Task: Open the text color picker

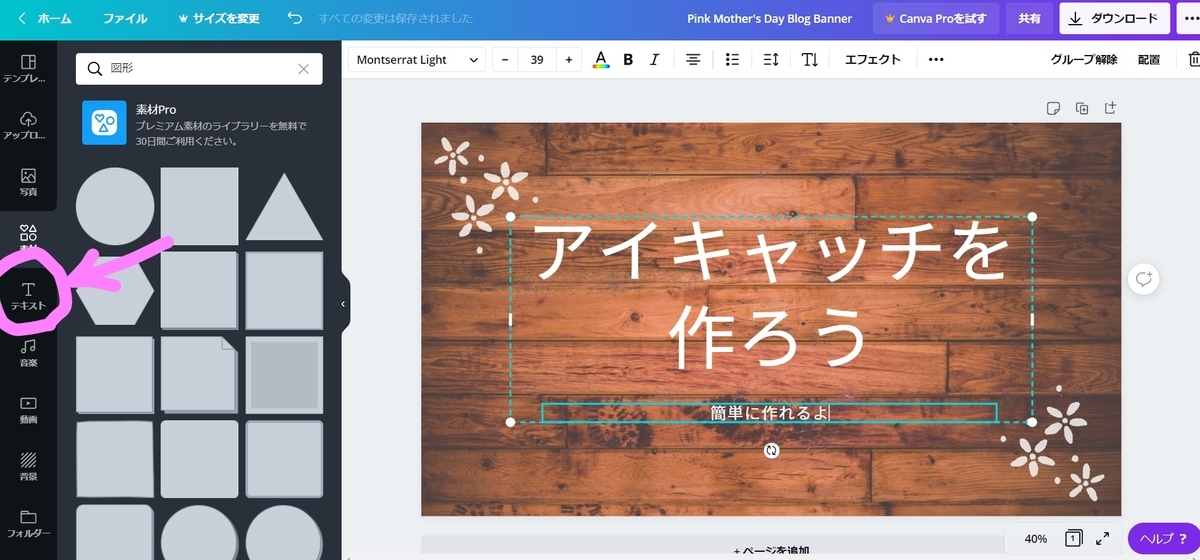Action: click(600, 60)
